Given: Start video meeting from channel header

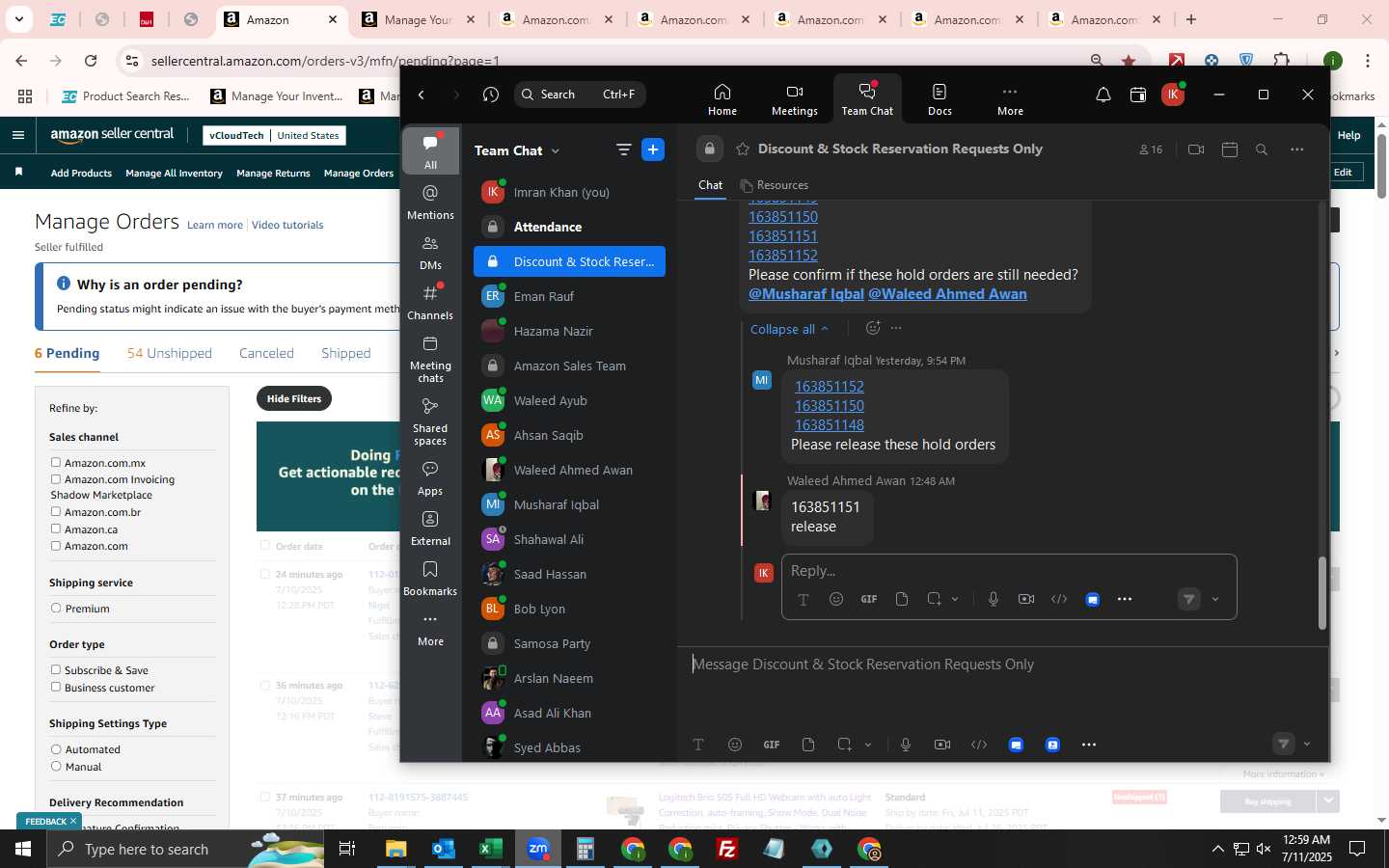Looking at the screenshot, I should 1196,149.
